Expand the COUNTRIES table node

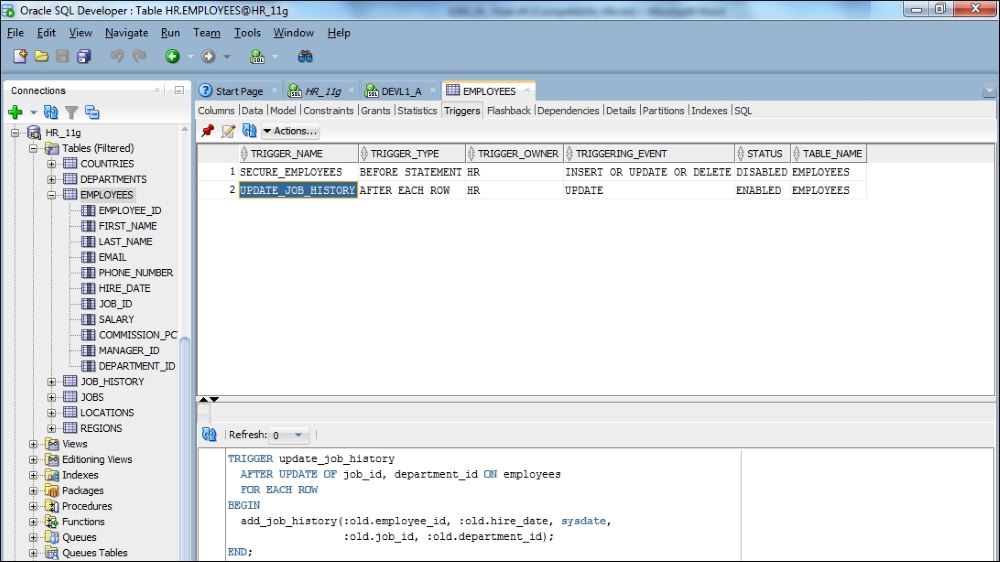pyautogui.click(x=52, y=164)
